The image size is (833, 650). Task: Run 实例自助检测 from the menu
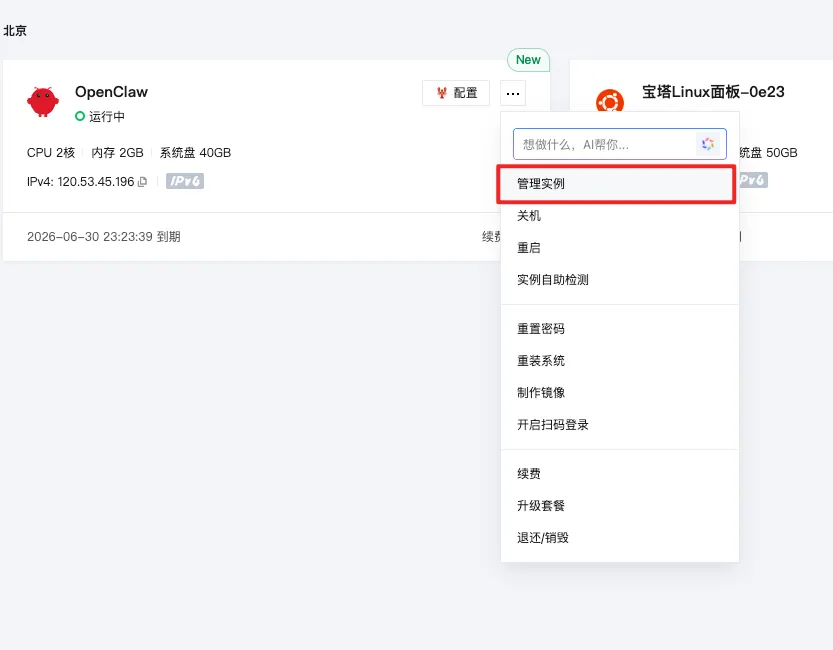coord(620,280)
